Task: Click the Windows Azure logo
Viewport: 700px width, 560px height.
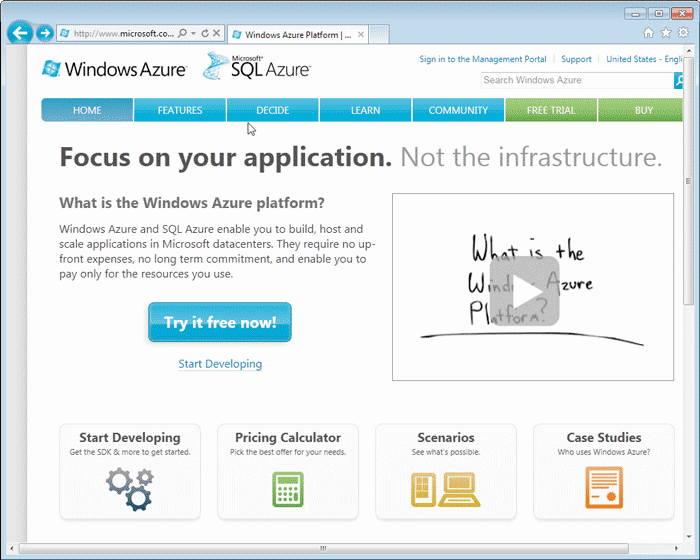Action: pos(114,69)
